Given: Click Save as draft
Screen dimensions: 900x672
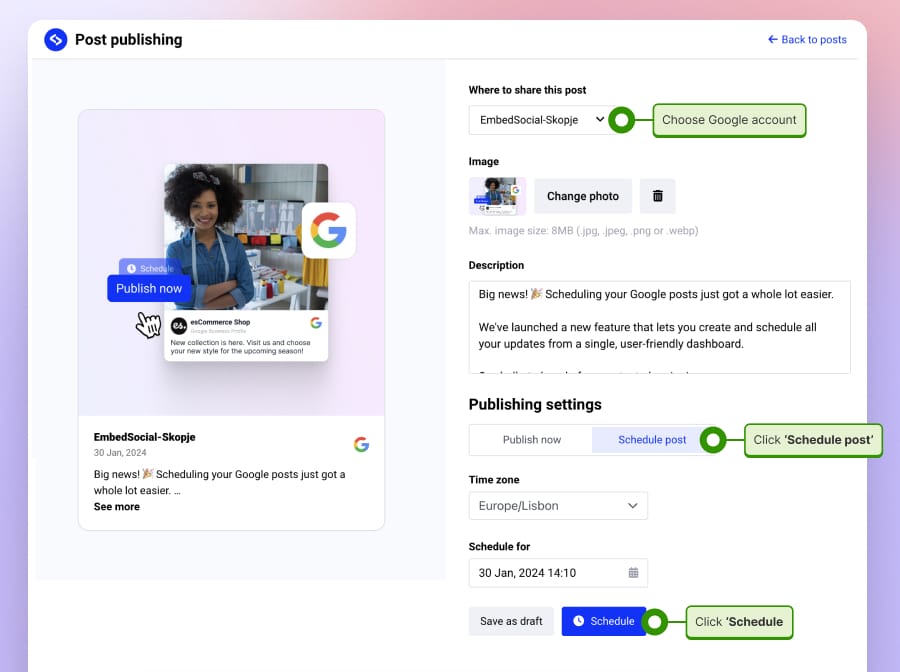Looking at the screenshot, I should click(x=511, y=621).
